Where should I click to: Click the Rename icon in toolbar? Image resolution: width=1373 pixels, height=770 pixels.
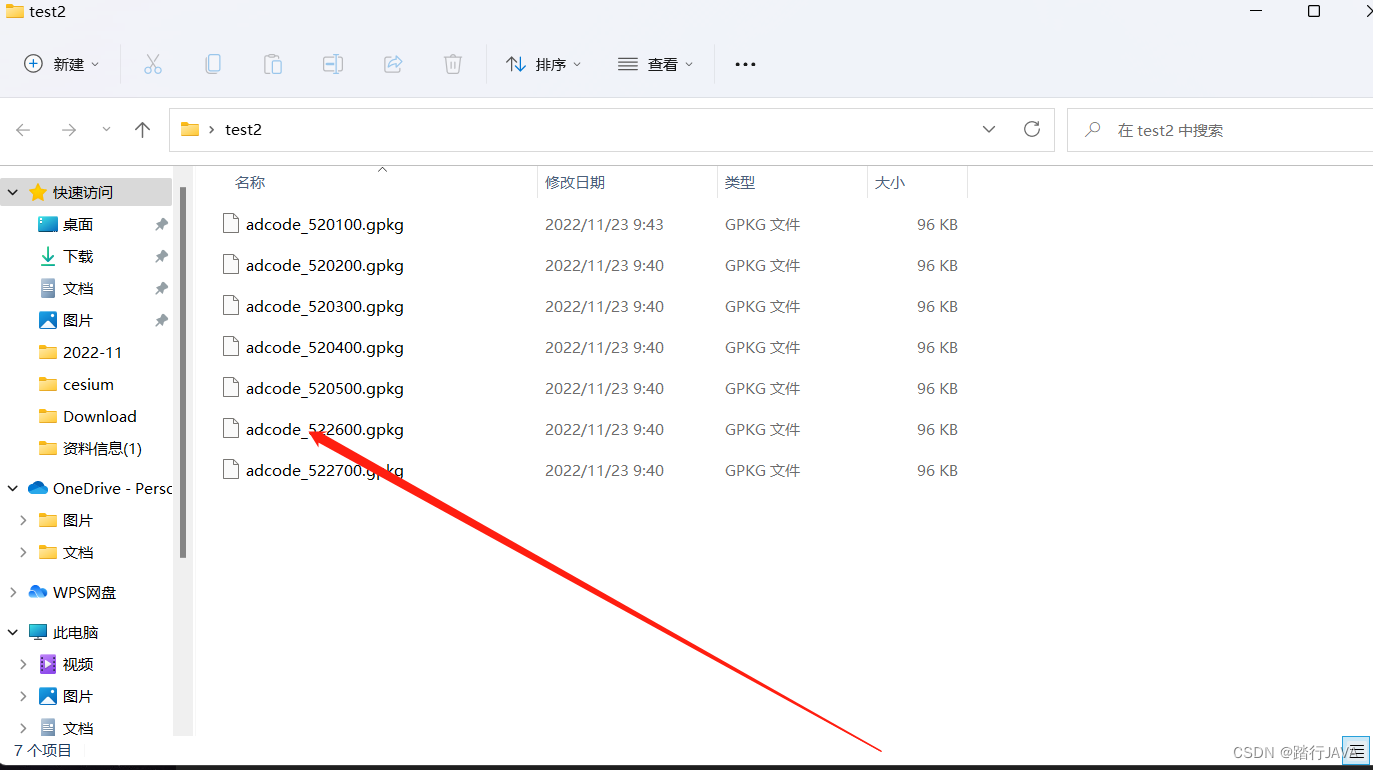point(333,64)
